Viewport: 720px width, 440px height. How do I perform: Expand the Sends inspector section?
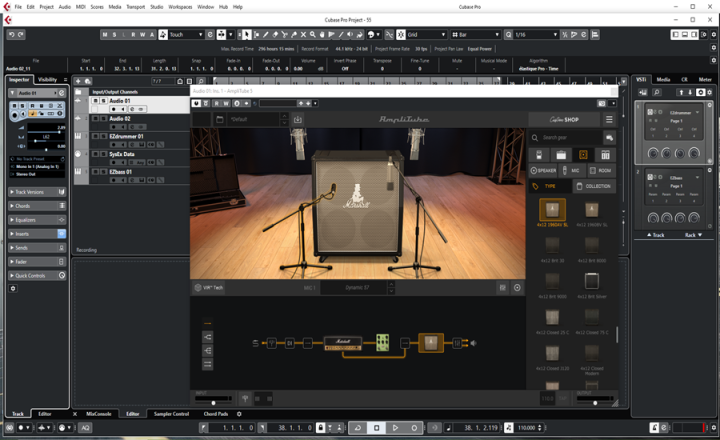[x=37, y=248]
